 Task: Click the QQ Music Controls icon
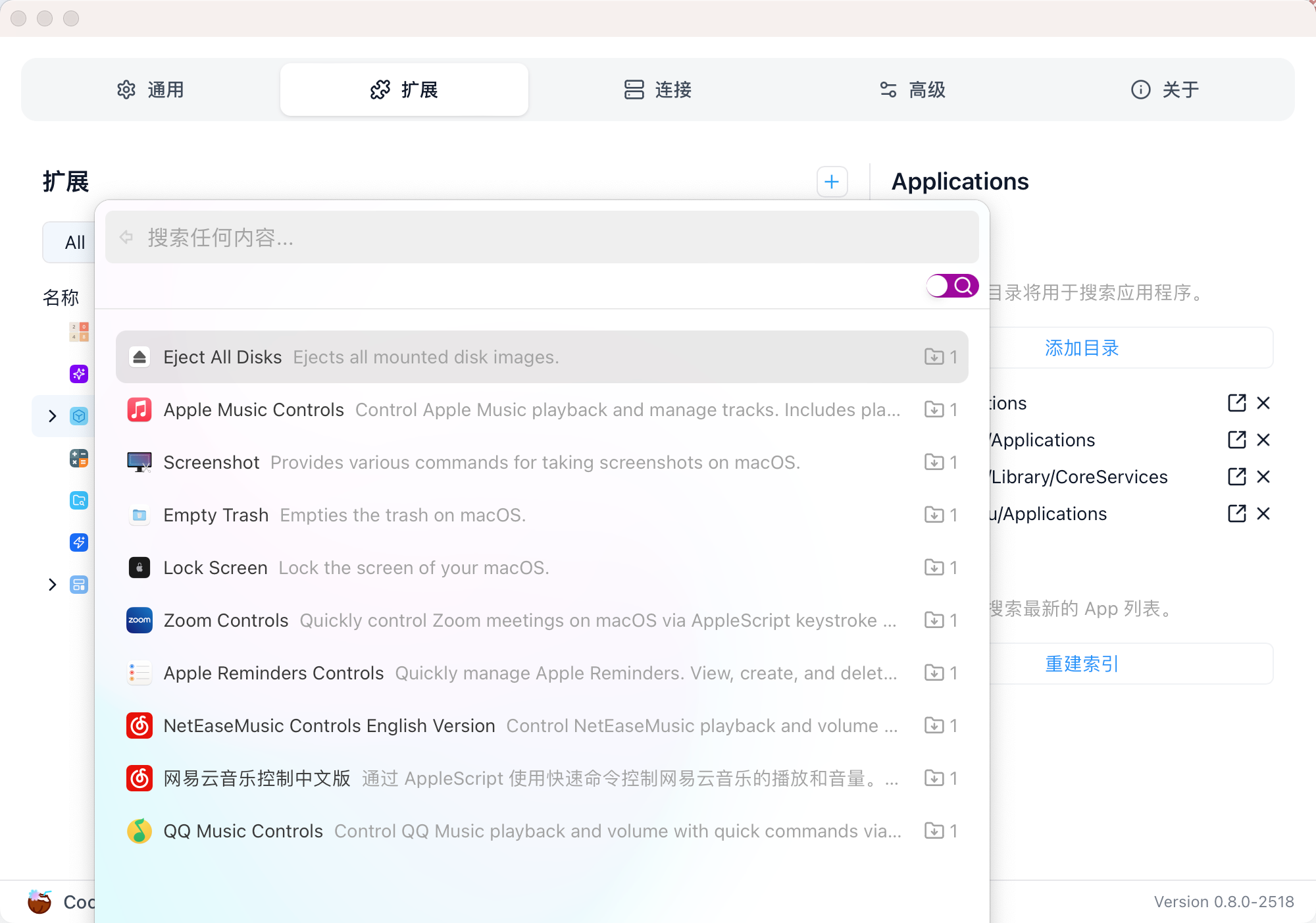point(139,831)
